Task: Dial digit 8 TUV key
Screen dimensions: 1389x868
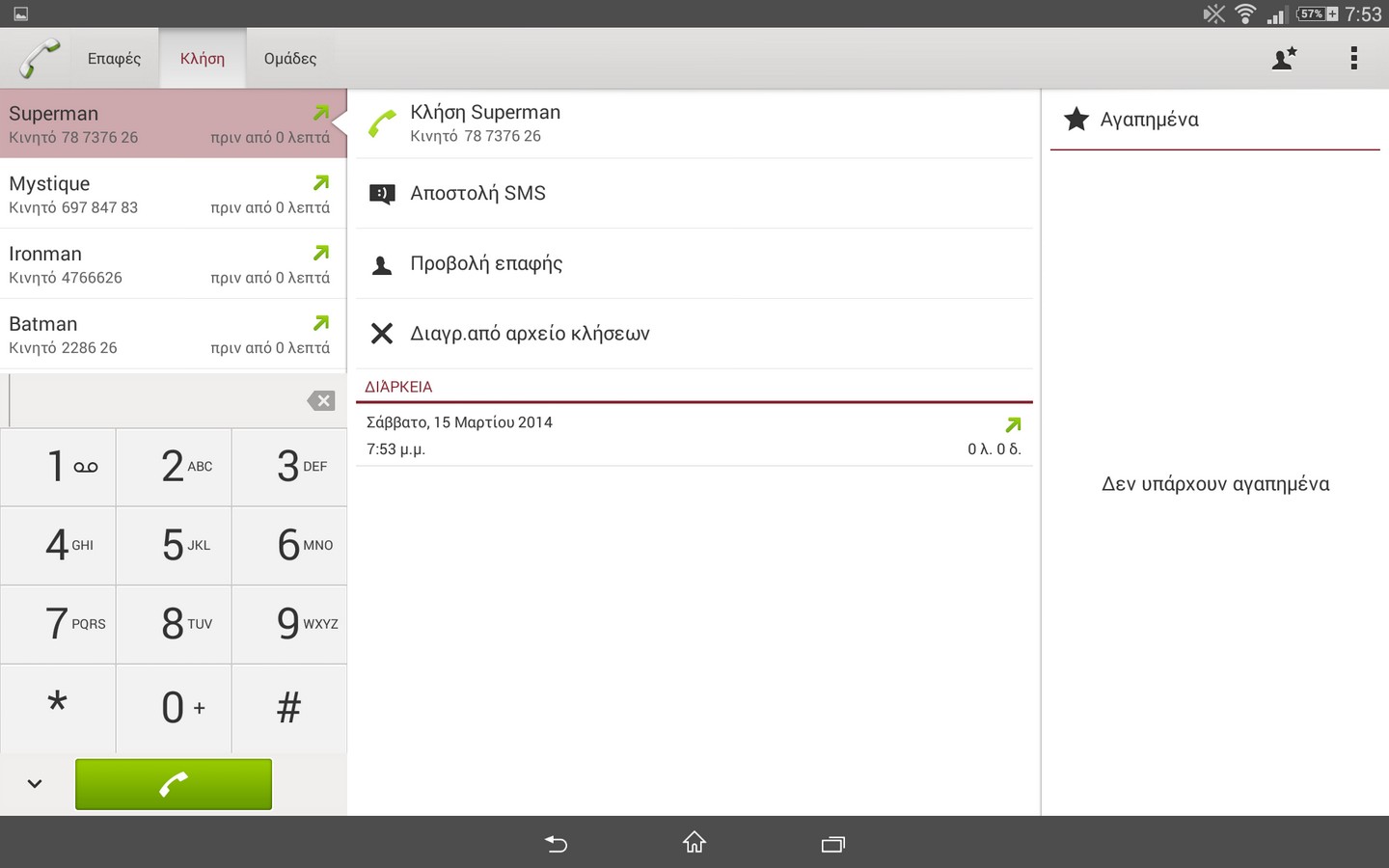Action: click(x=174, y=625)
